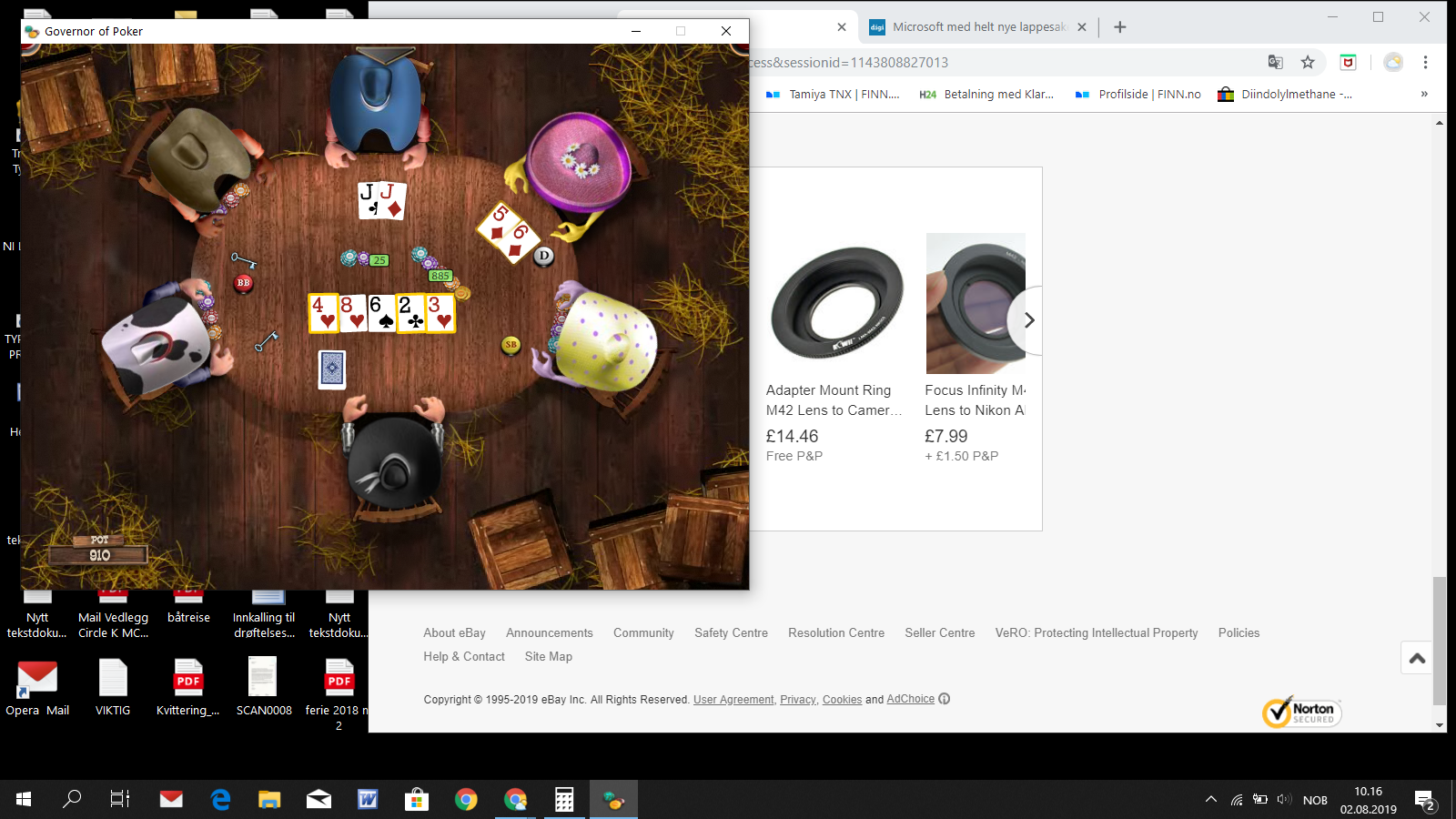
Task: Open Word from the taskbar
Action: [368, 799]
